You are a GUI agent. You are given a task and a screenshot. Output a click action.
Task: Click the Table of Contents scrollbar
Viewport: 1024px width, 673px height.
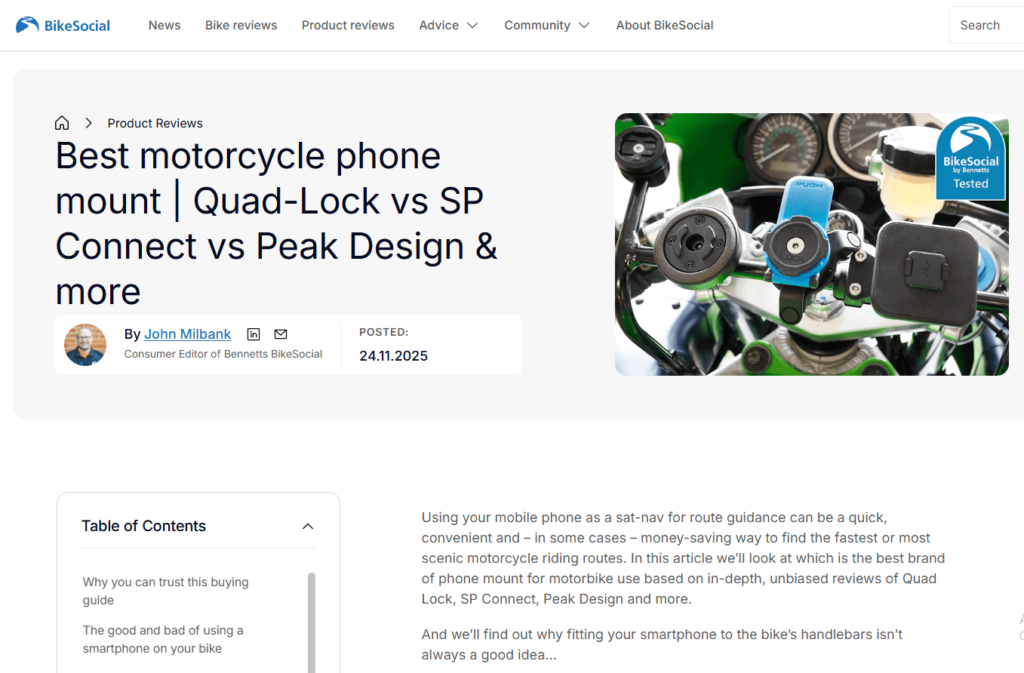pyautogui.click(x=311, y=620)
